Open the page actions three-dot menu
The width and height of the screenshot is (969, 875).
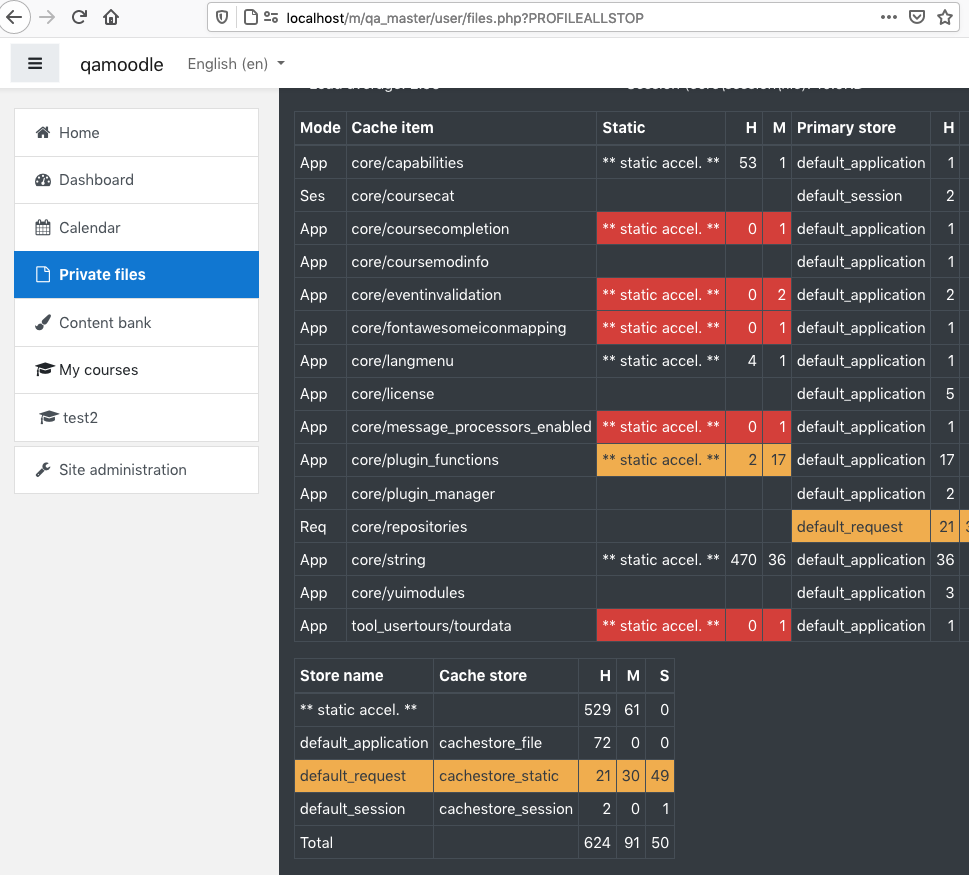pos(889,17)
